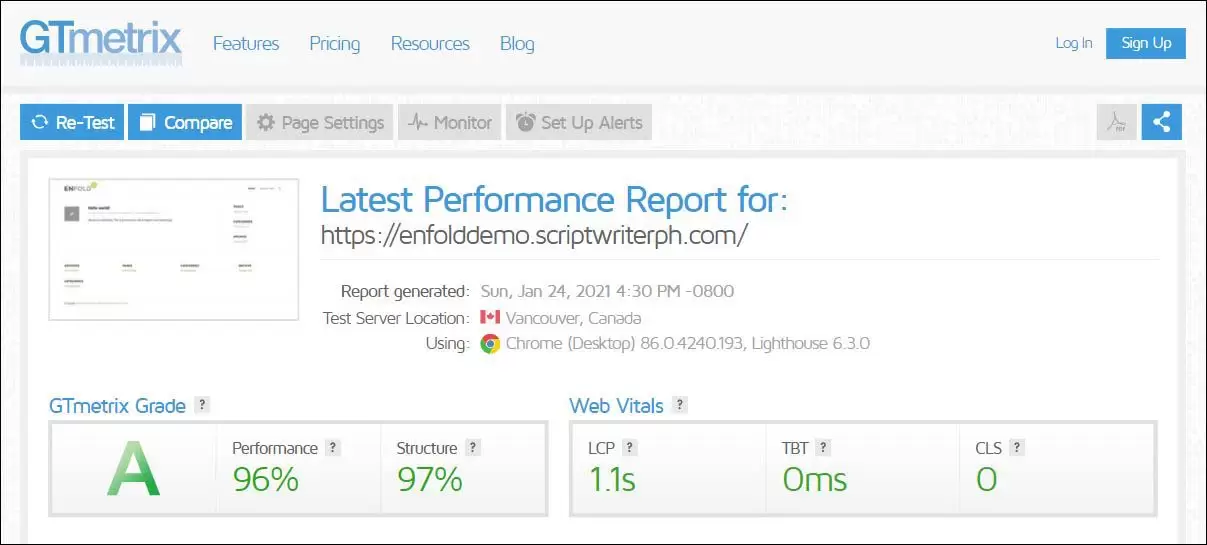Show TBT help tooltip icon
Image resolution: width=1207 pixels, height=545 pixels.
[x=823, y=448]
